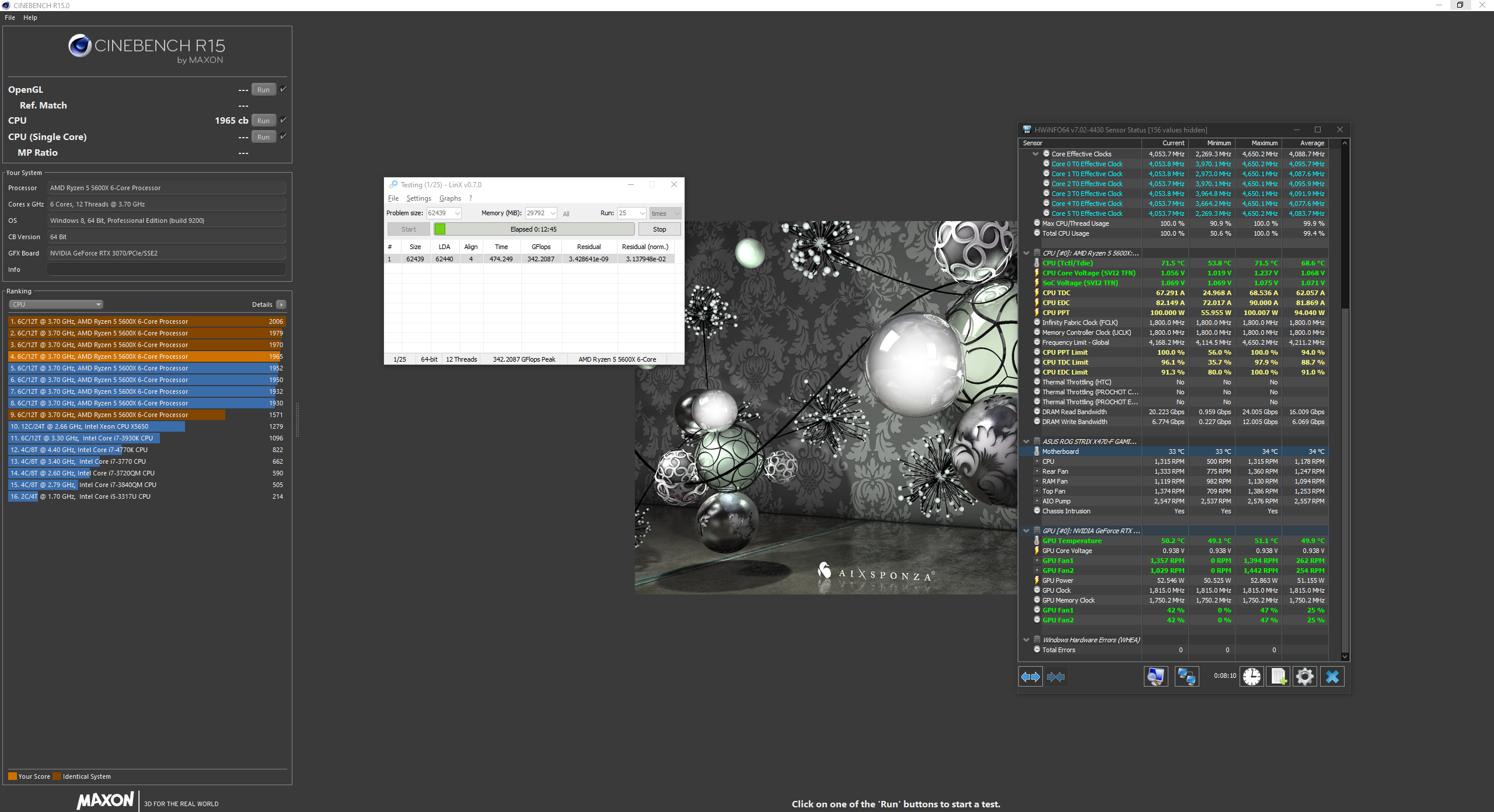Toggle the CPU (Single Core) checkbox
The width and height of the screenshot is (1494, 812).
point(283,136)
